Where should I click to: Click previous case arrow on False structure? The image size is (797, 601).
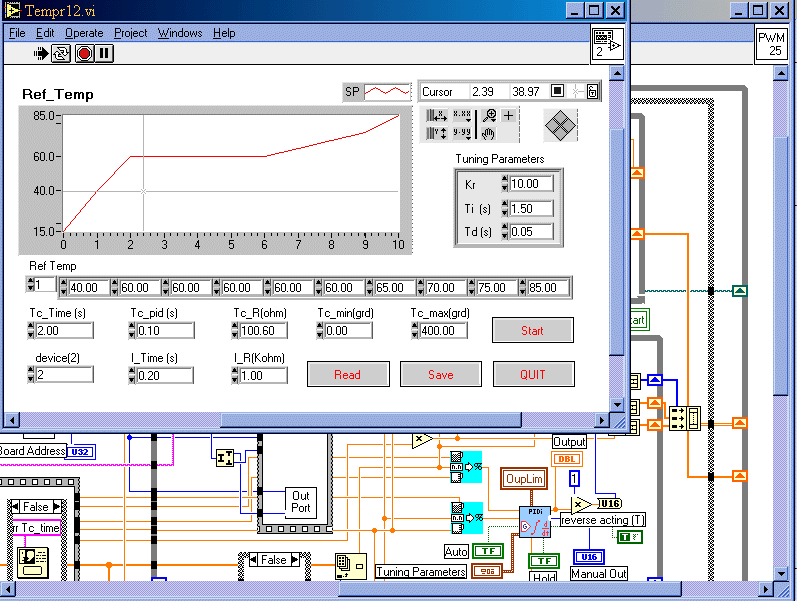pos(15,507)
